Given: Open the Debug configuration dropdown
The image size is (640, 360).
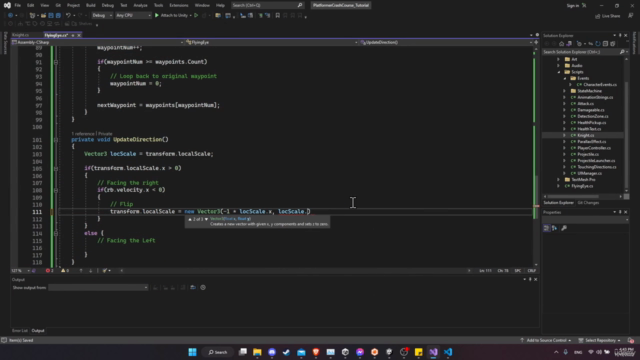Looking at the screenshot, I should tap(102, 16).
